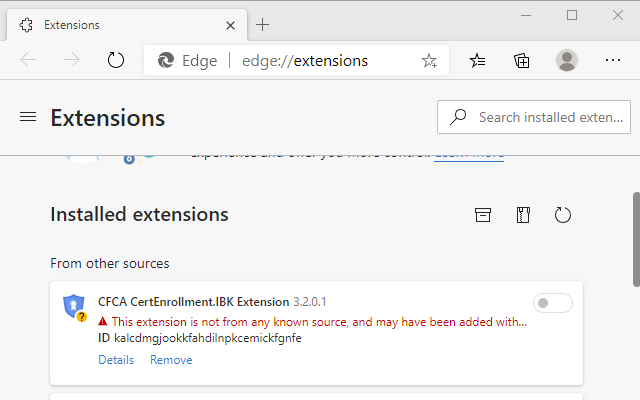This screenshot has height=400, width=640.
Task: Click the refresh page button
Action: tap(116, 60)
